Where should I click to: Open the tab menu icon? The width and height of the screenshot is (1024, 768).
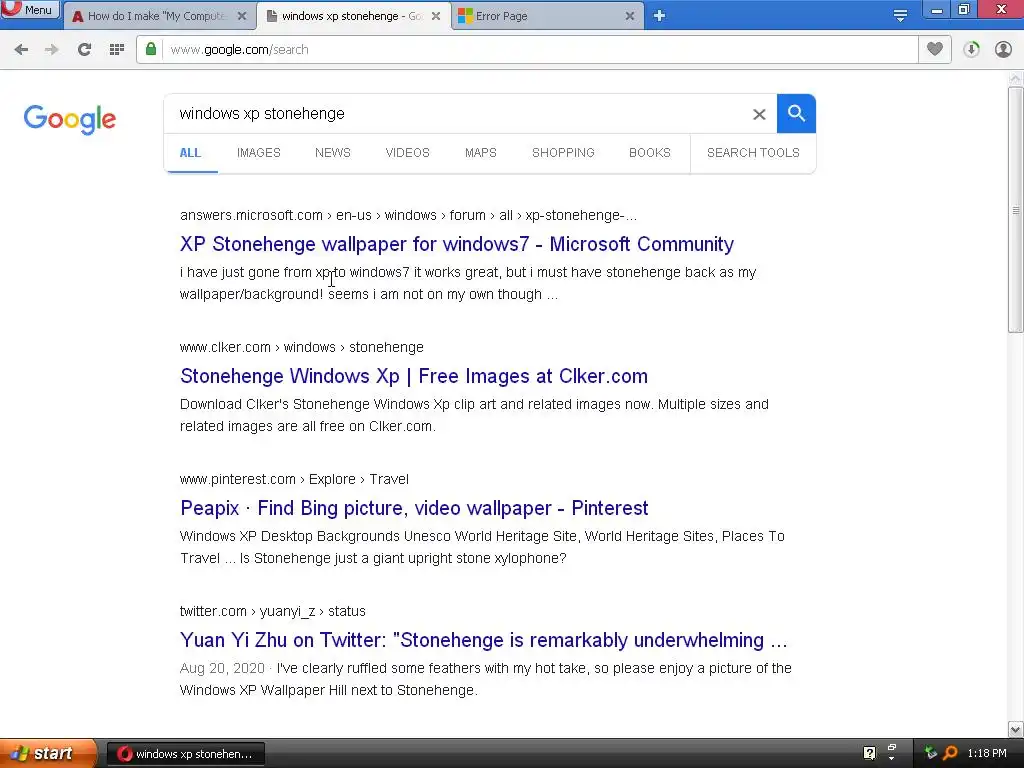click(901, 16)
